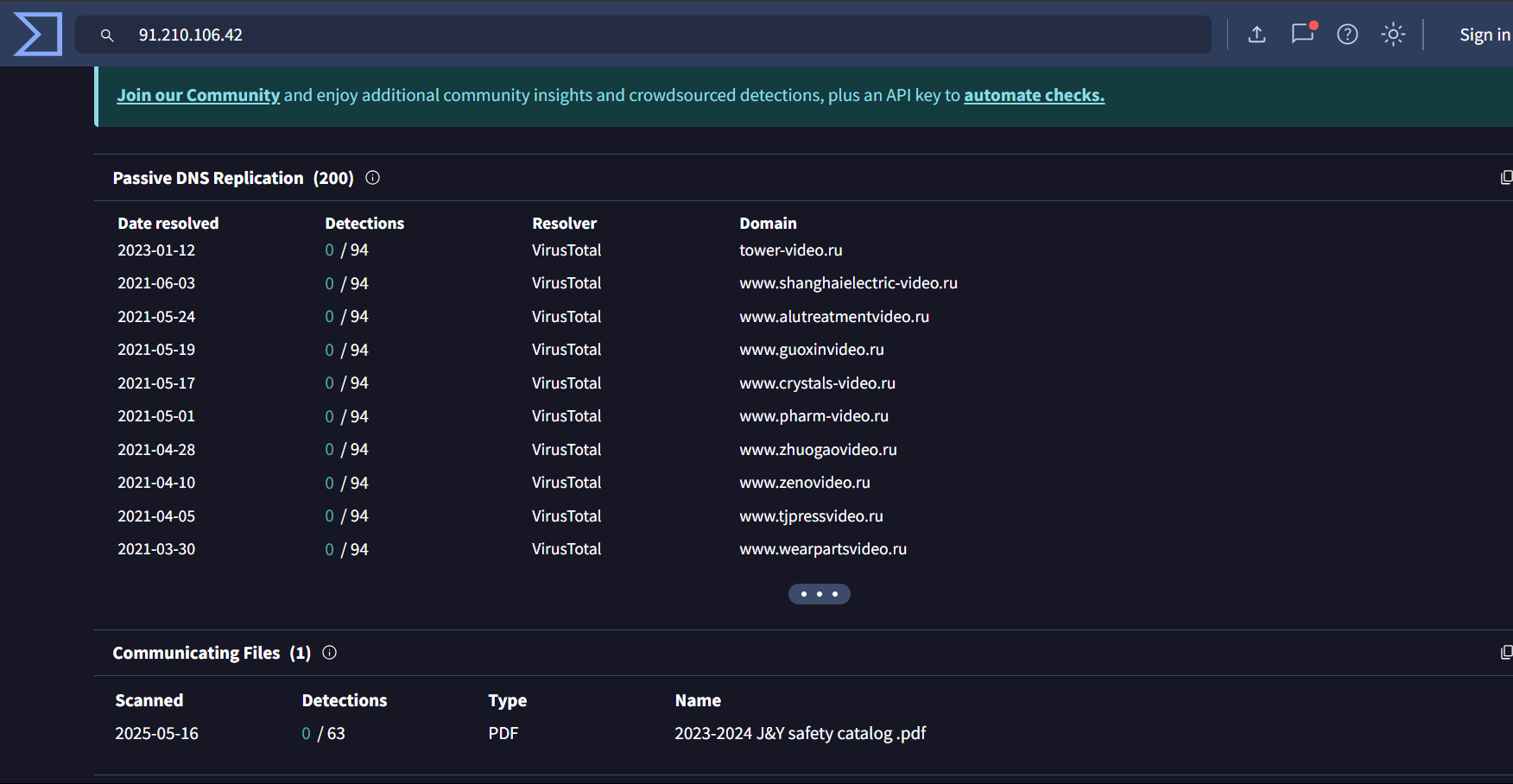Click the file upload icon in top bar
The height and width of the screenshot is (784, 1513).
tap(1257, 34)
